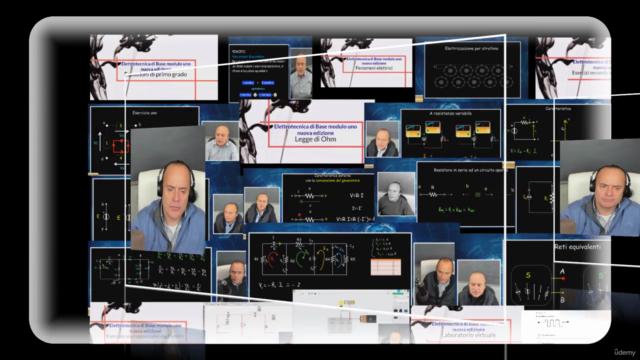Select the A resistenza variabile slide
Screen dimensions: 640x360
pyautogui.click(x=451, y=133)
